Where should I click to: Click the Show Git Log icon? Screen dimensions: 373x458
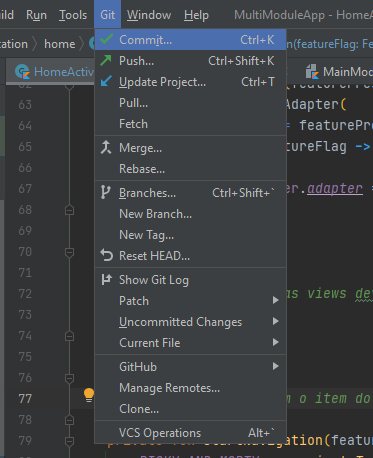(106, 280)
